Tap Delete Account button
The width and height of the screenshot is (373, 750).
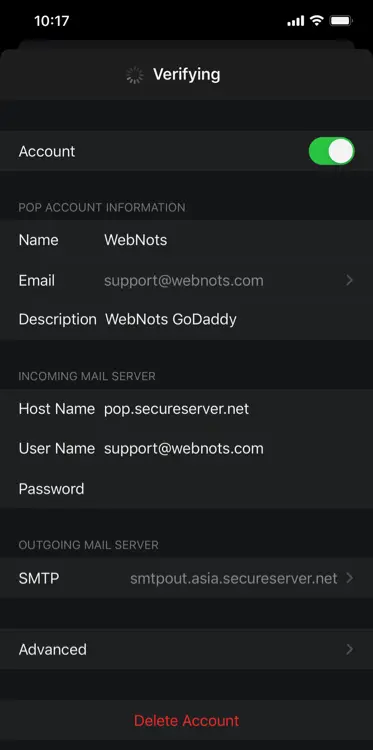point(186,720)
